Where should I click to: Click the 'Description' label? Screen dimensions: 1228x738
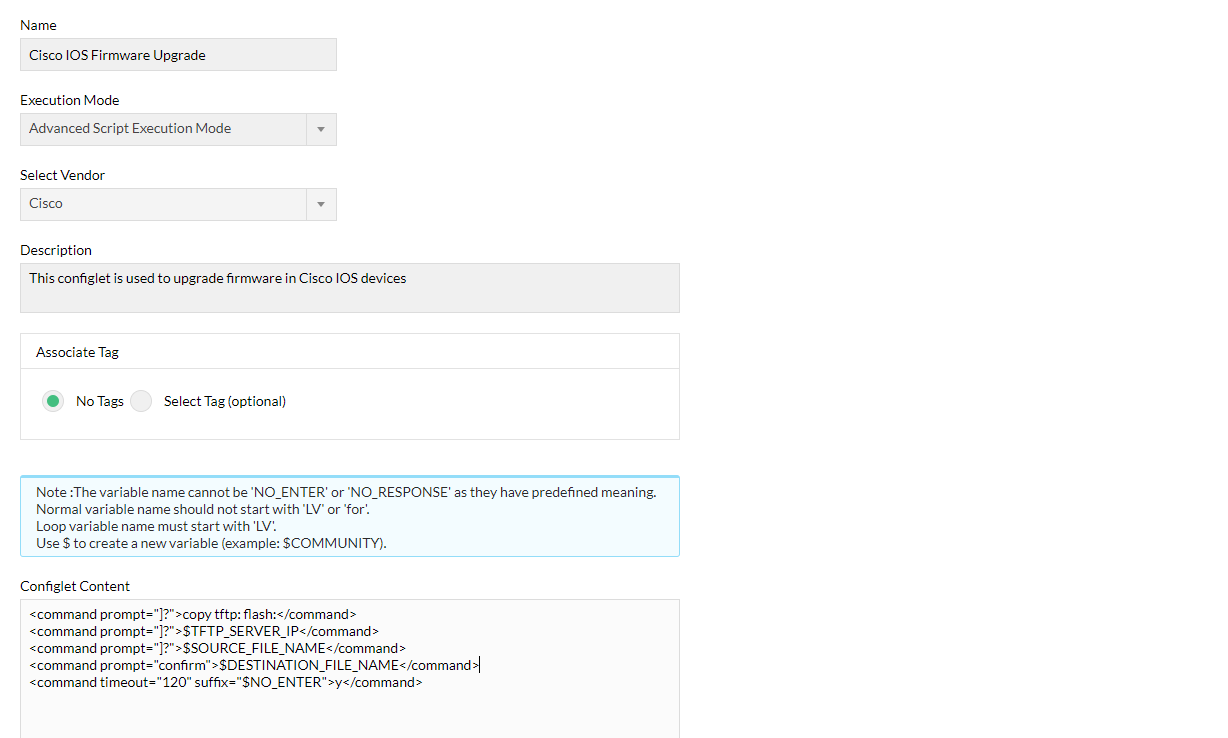click(56, 250)
